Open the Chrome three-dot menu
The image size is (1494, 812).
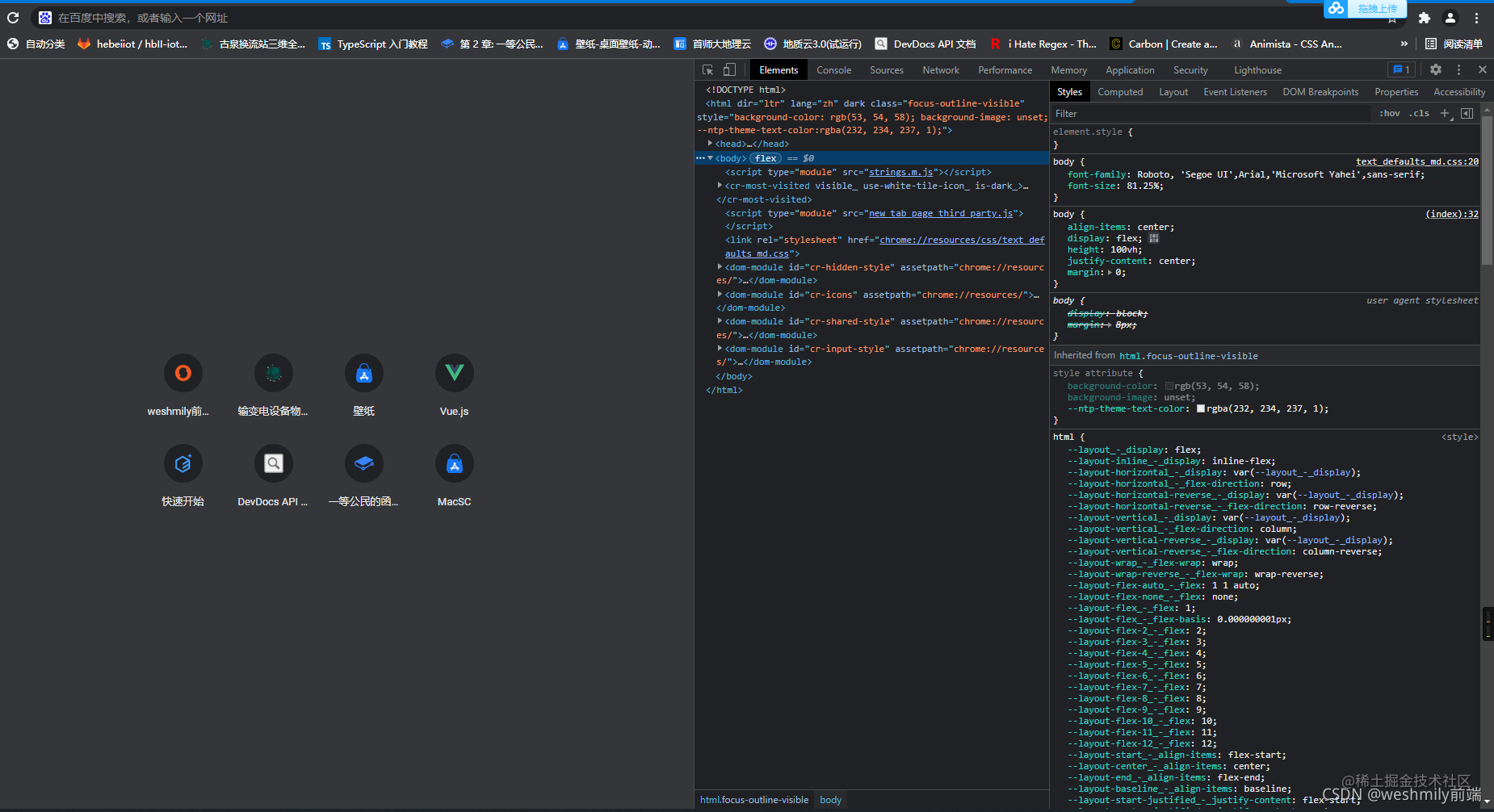point(1476,18)
